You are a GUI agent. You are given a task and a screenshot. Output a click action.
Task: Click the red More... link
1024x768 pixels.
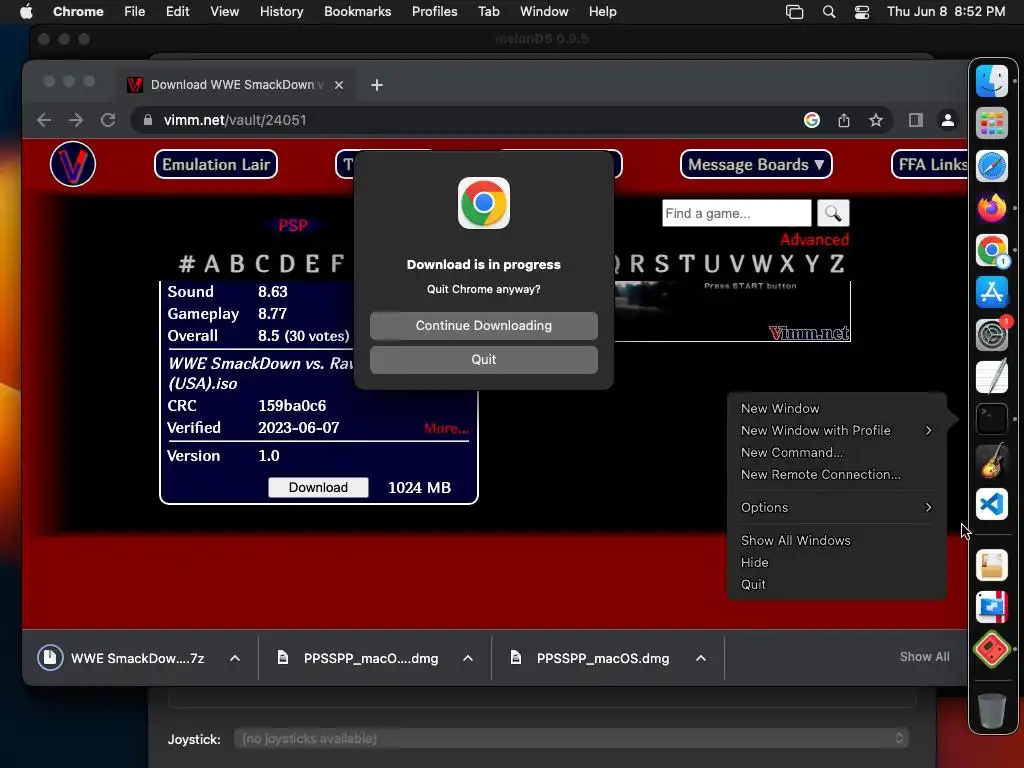(x=446, y=428)
